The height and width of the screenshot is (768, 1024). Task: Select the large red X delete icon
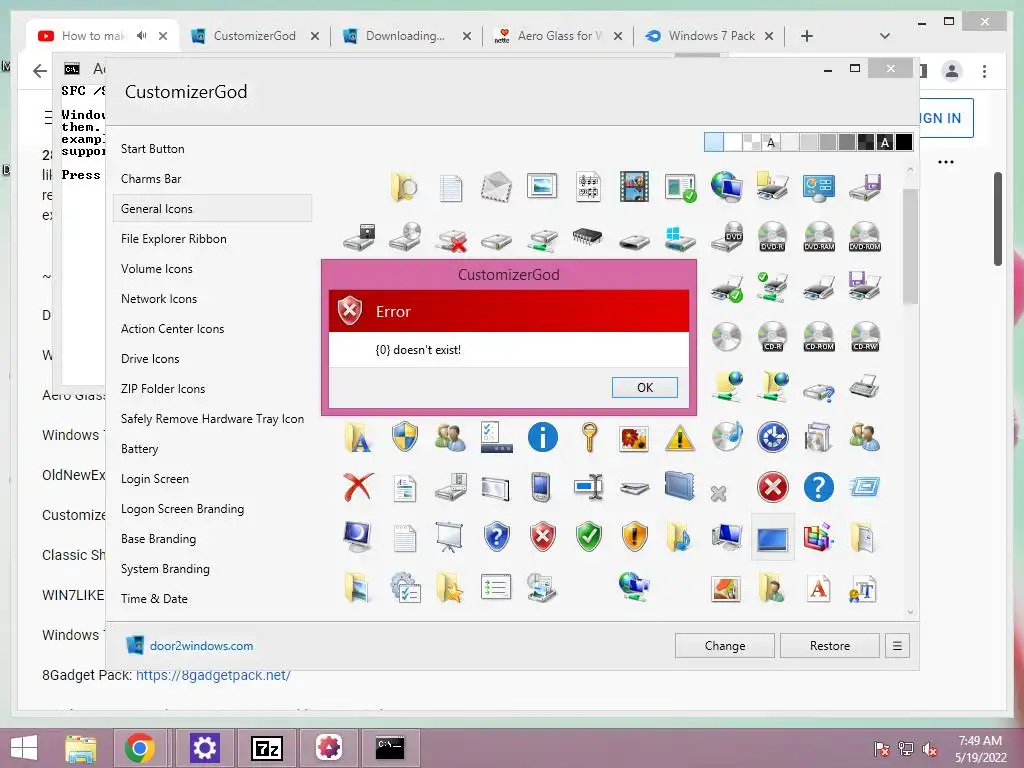pyautogui.click(x=359, y=487)
